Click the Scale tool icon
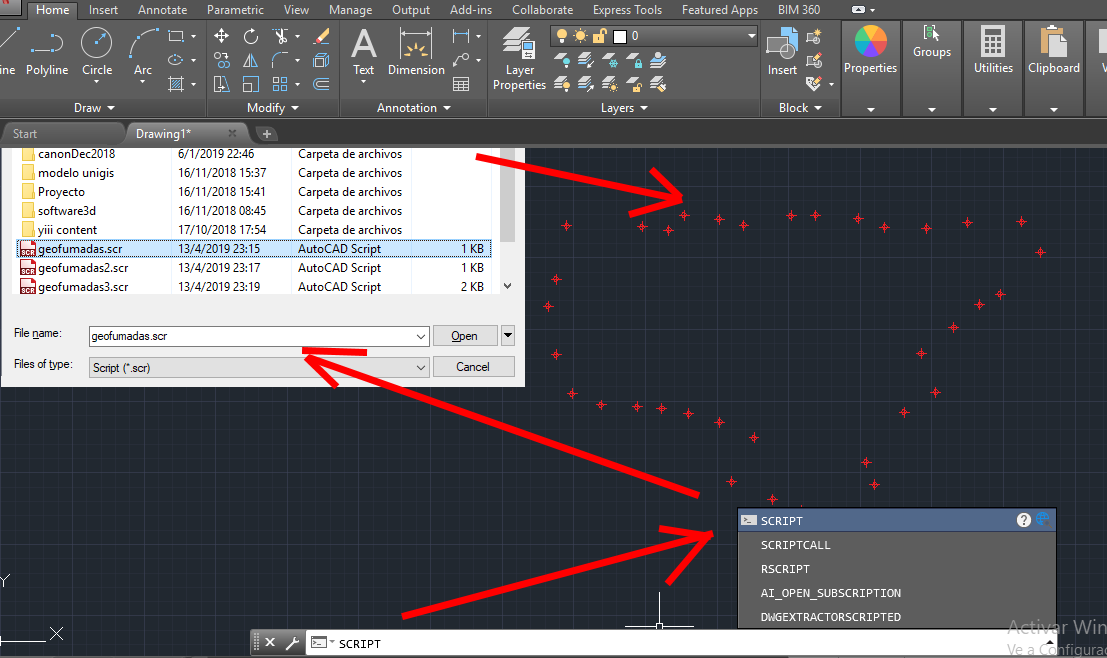The image size is (1107, 658). 251,85
